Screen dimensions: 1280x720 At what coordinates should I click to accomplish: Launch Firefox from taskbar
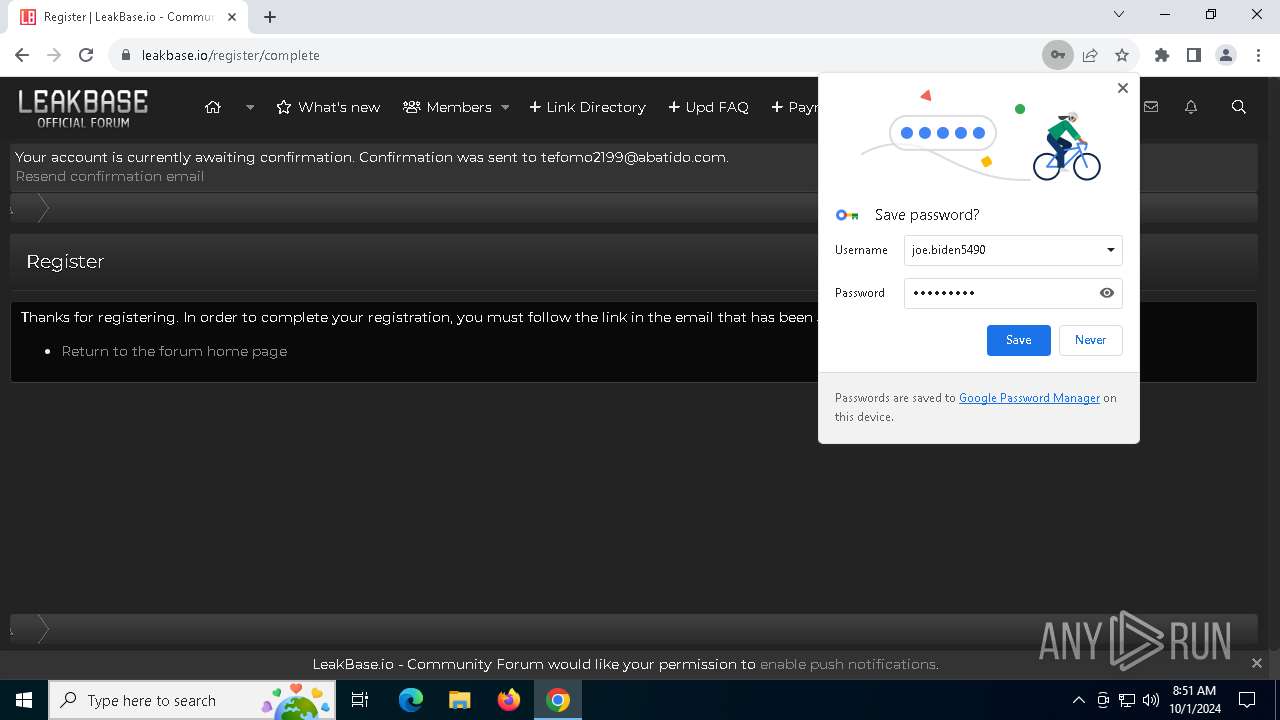coord(508,700)
